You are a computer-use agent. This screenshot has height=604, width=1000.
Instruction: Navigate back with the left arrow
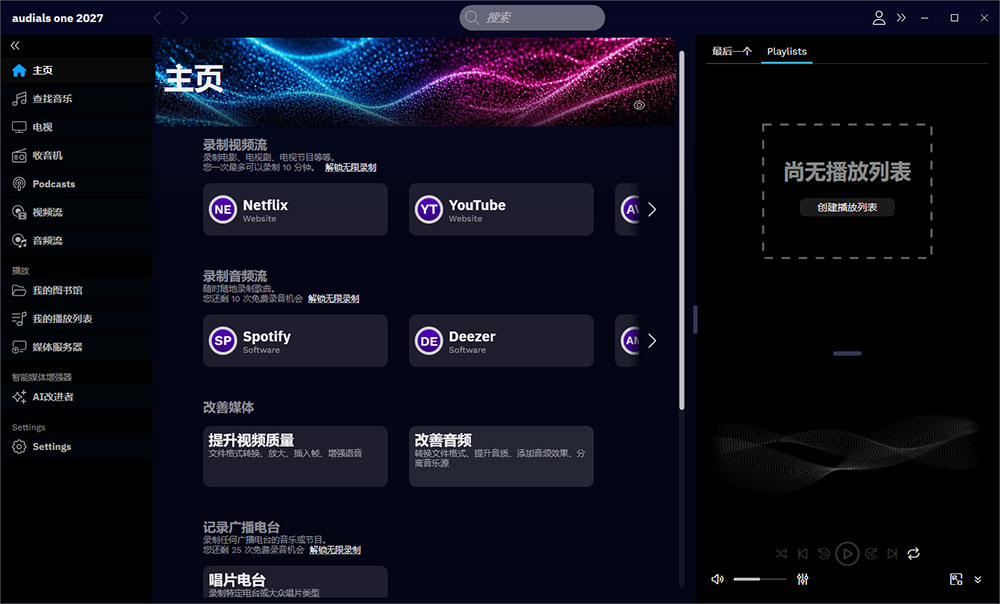pos(158,18)
